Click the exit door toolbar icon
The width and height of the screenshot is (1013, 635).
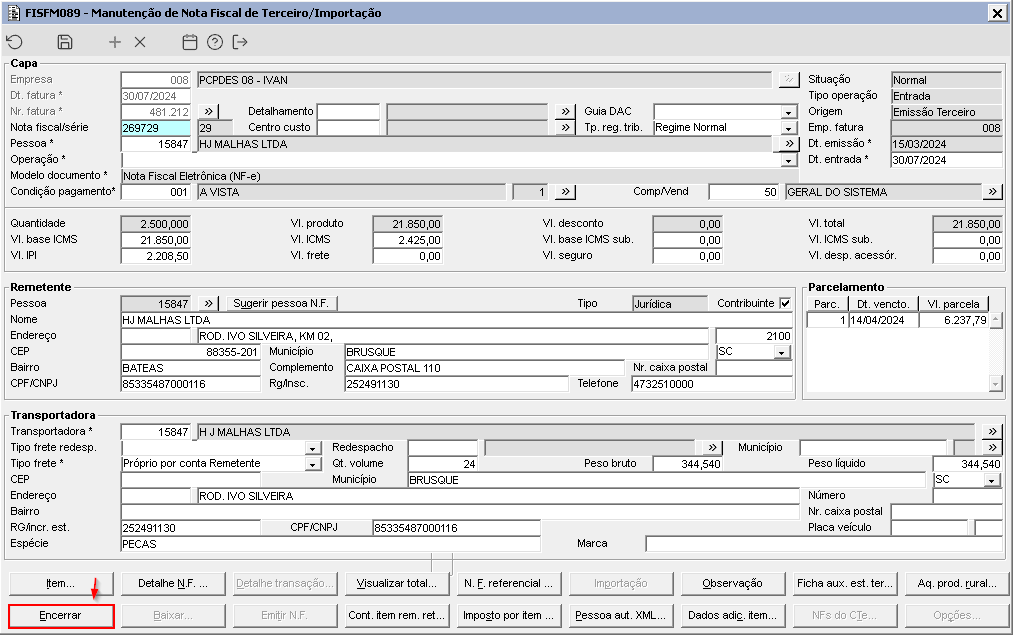click(x=240, y=42)
